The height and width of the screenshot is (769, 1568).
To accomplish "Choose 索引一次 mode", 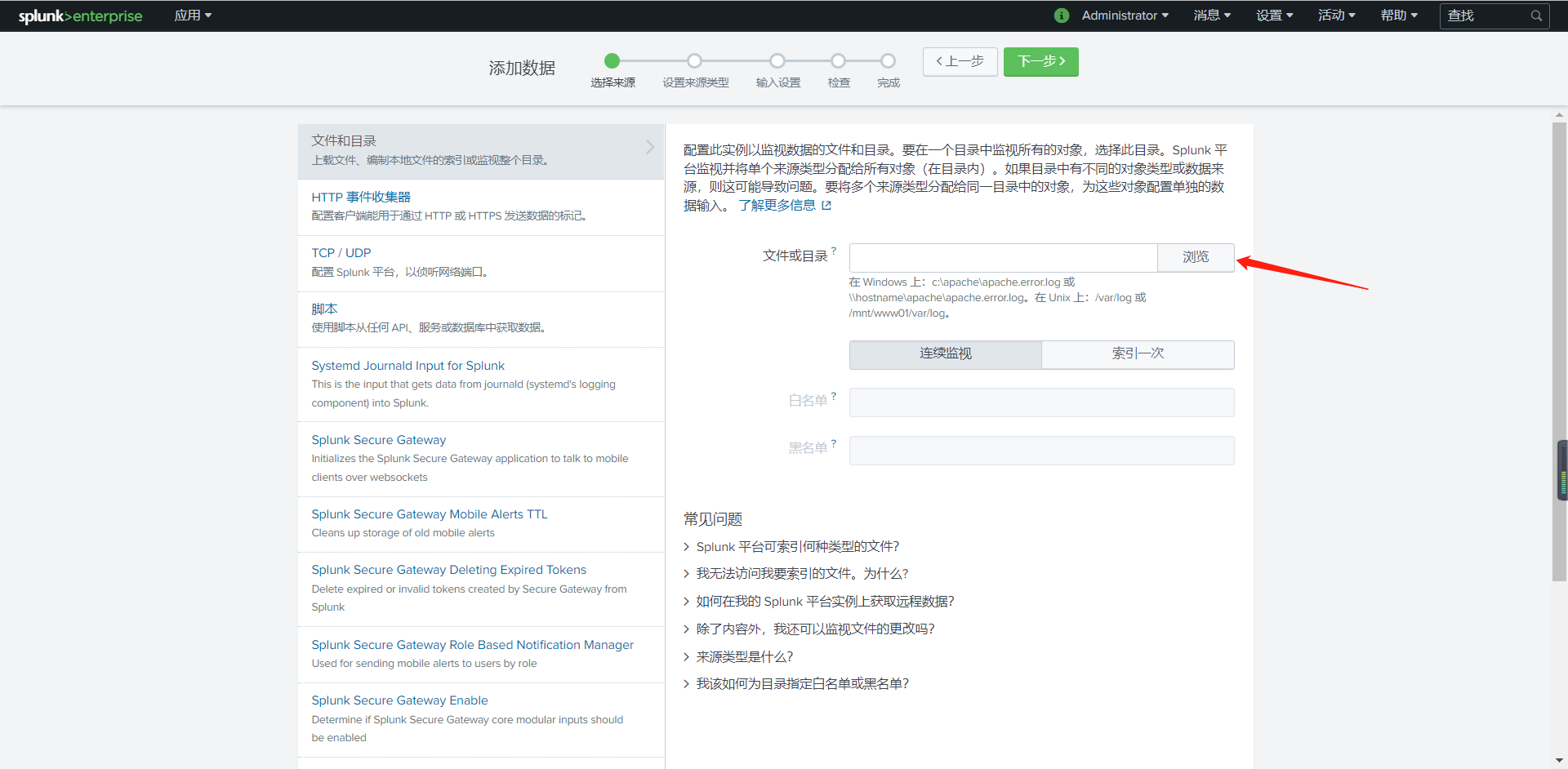I will [1138, 354].
